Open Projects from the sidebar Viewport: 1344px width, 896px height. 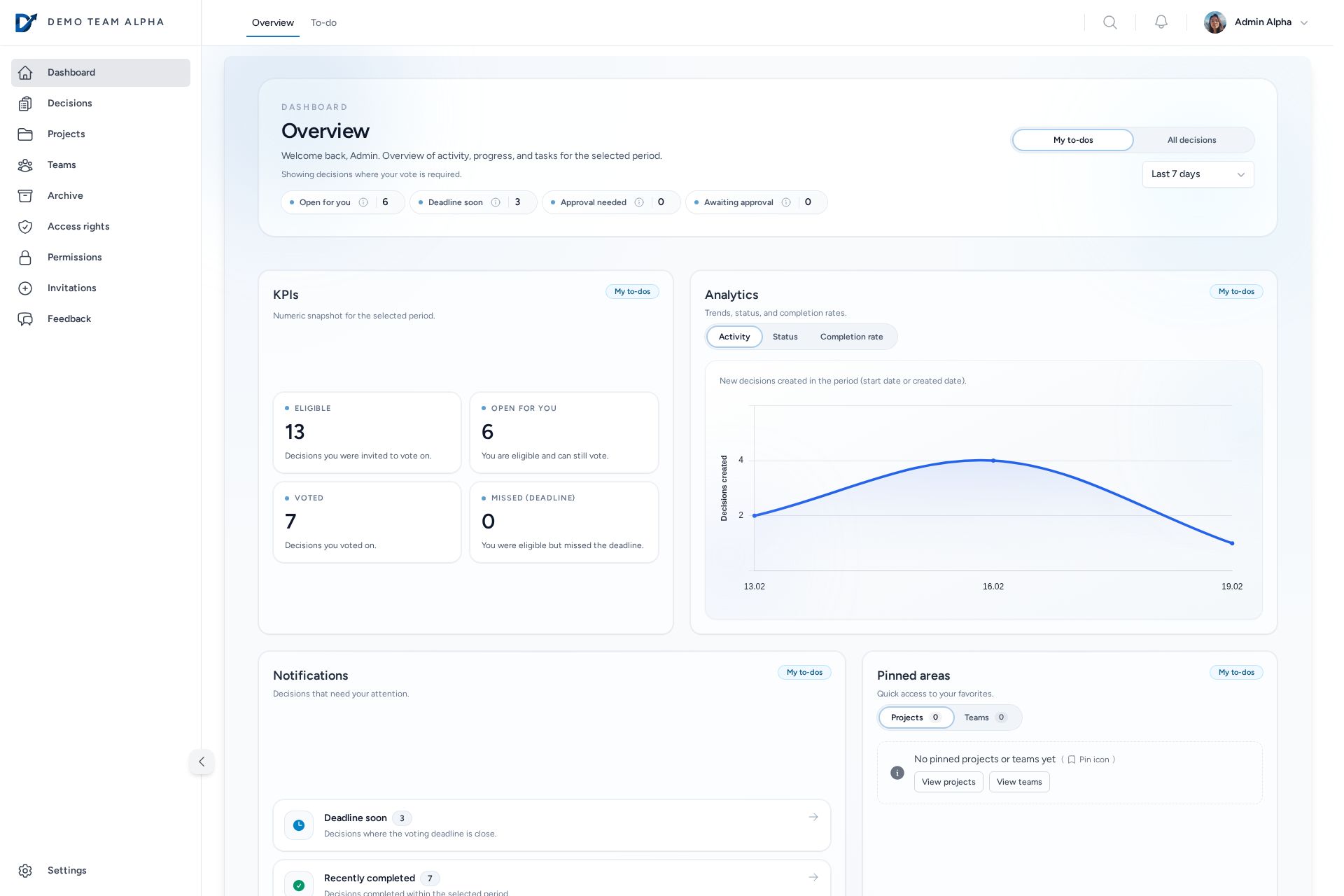click(x=66, y=134)
